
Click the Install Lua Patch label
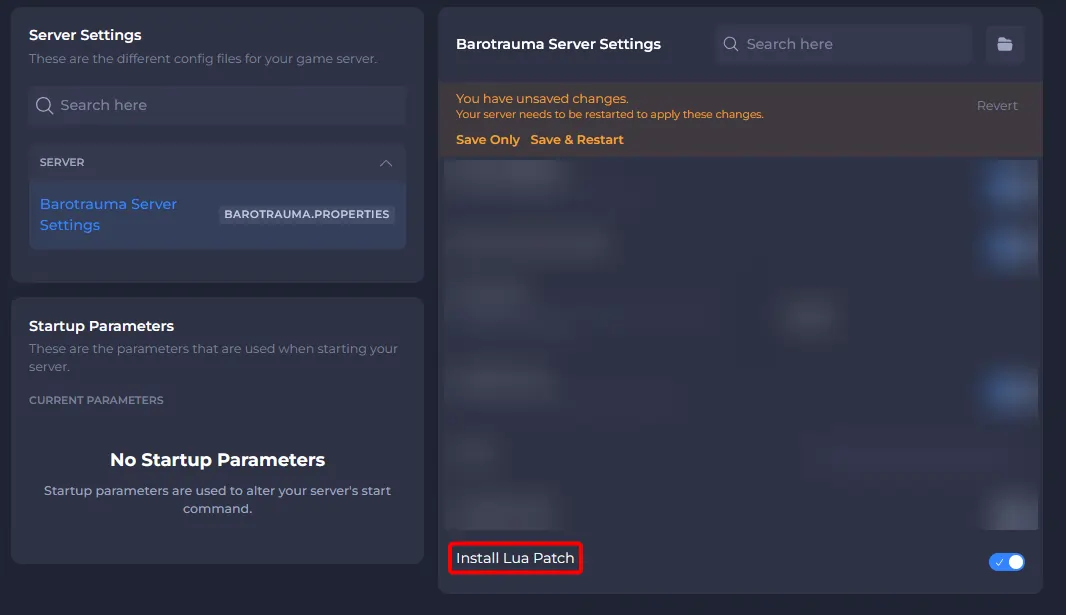pyautogui.click(x=515, y=558)
